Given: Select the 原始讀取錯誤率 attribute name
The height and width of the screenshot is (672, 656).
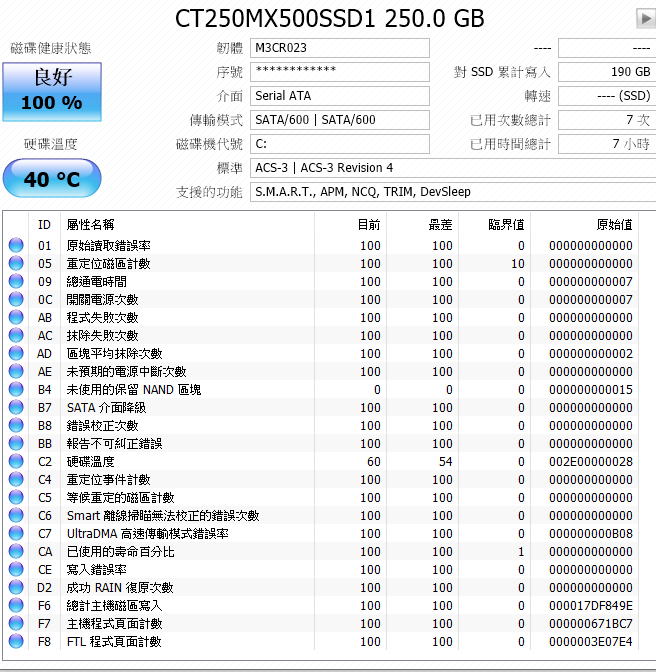Looking at the screenshot, I should click(108, 246).
